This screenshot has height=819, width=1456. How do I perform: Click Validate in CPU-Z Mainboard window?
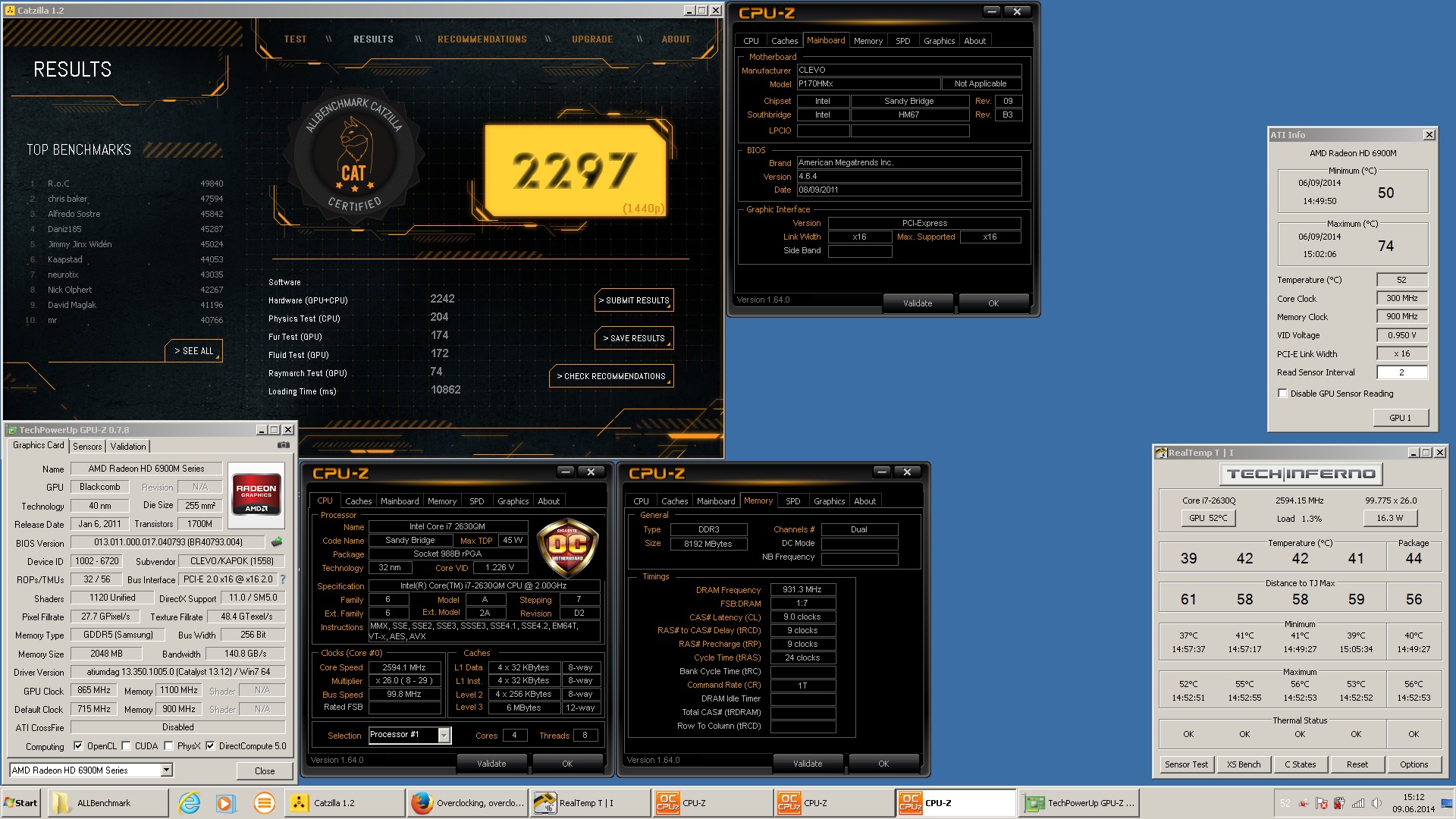pyautogui.click(x=918, y=303)
